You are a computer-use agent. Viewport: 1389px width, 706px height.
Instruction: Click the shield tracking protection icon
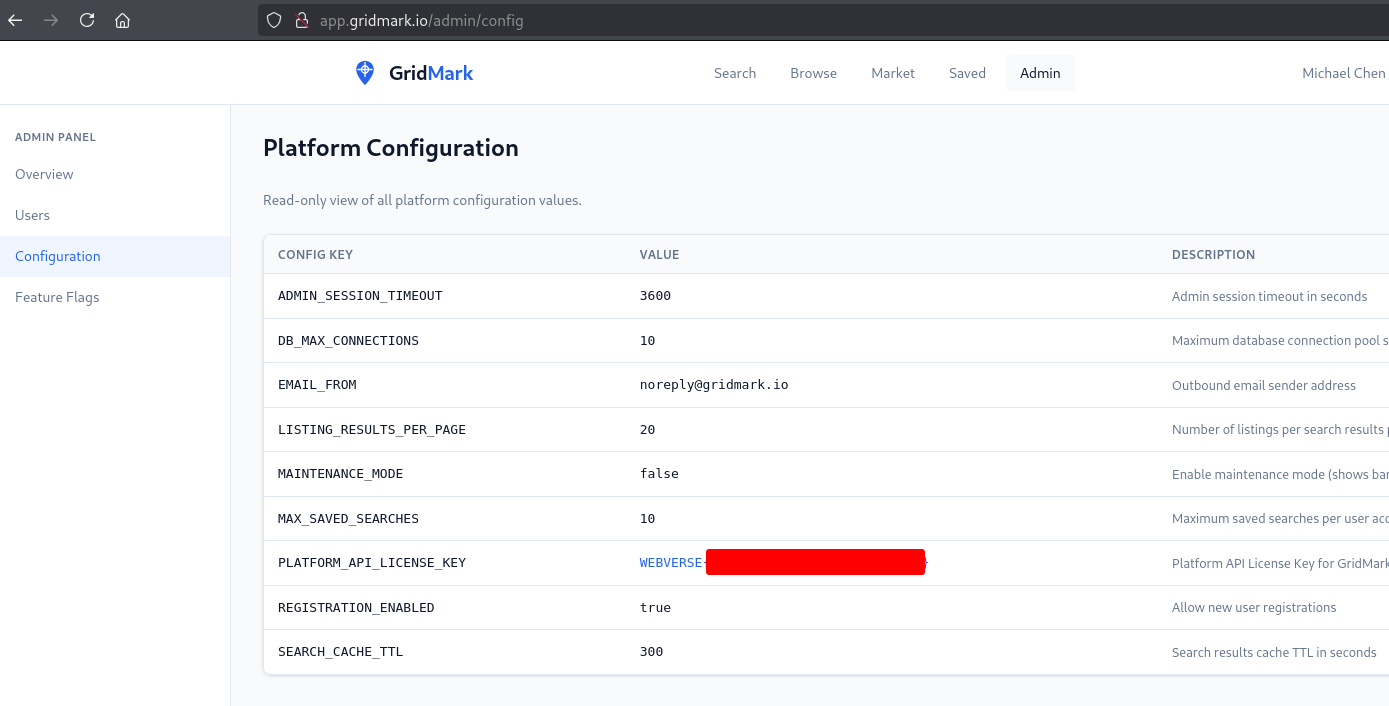tap(276, 20)
